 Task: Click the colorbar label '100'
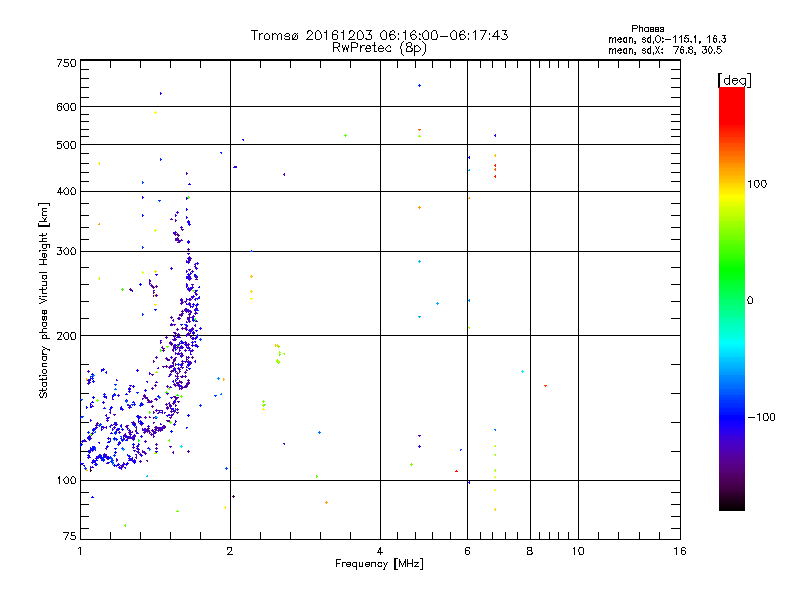point(757,184)
